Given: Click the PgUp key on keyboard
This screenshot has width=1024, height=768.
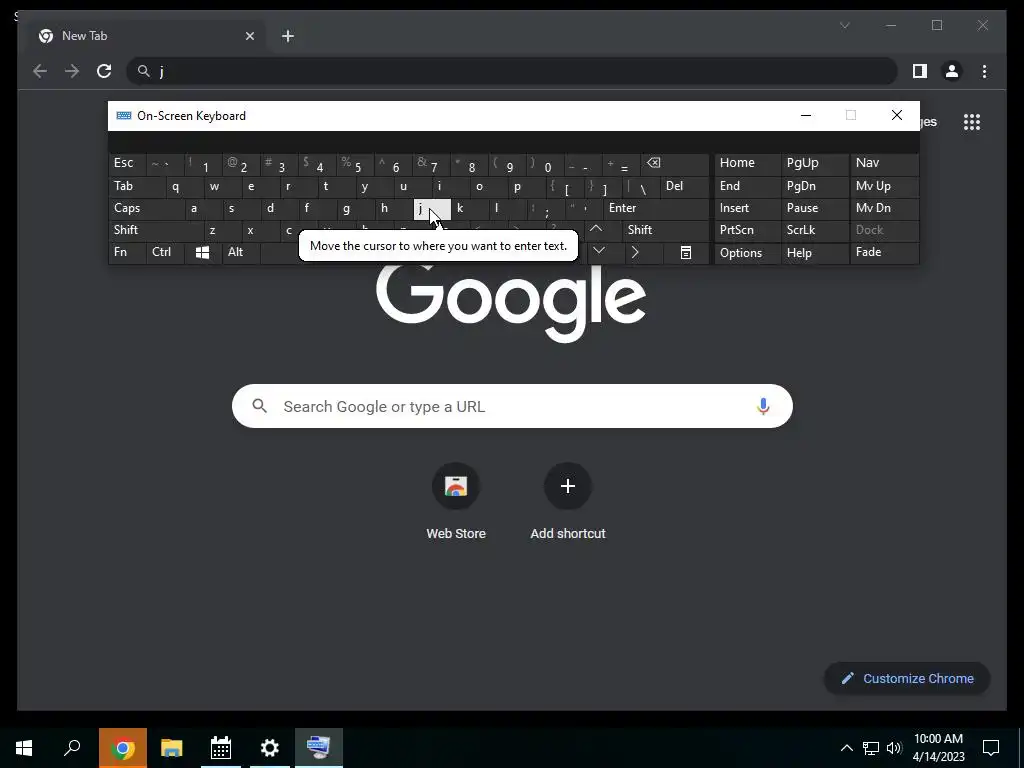Looking at the screenshot, I should click(x=814, y=164).
